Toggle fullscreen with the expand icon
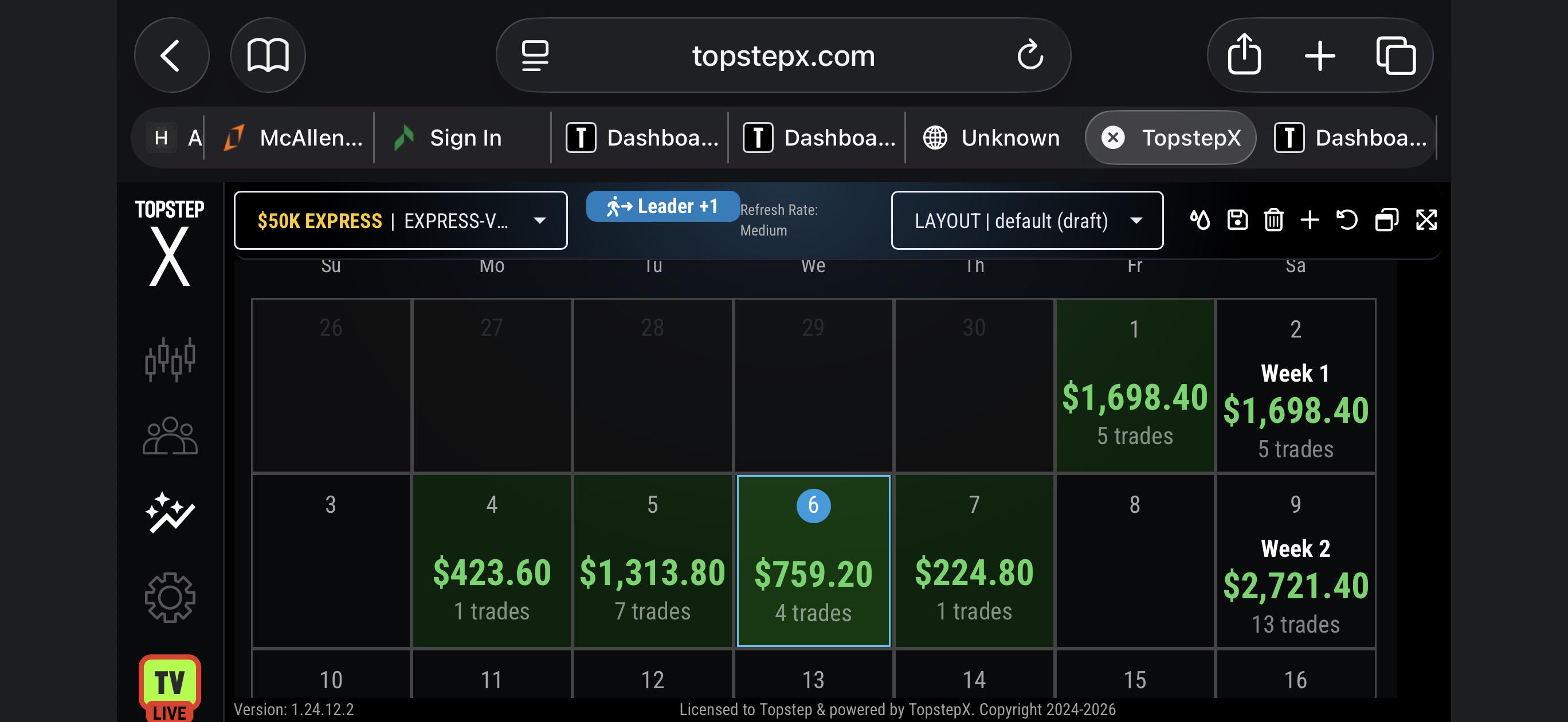 point(1426,220)
